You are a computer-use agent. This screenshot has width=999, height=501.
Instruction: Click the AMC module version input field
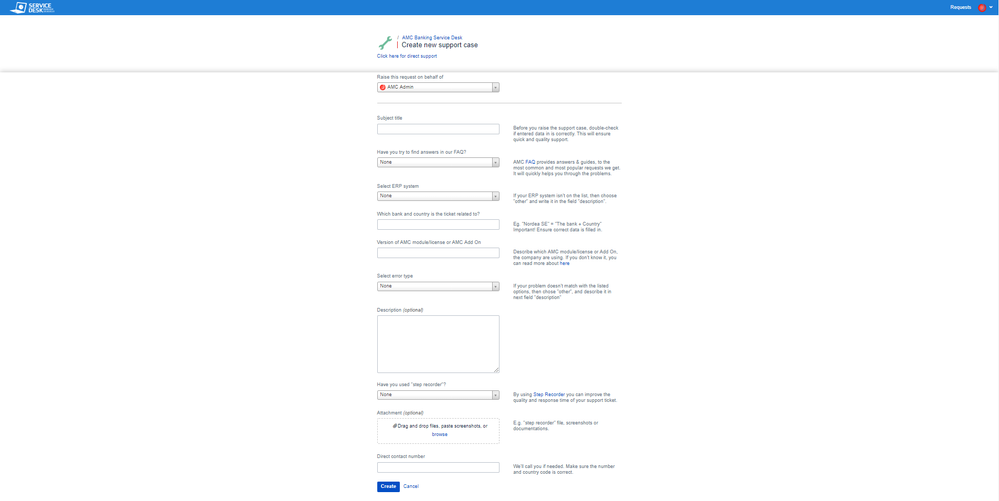pyautogui.click(x=438, y=253)
